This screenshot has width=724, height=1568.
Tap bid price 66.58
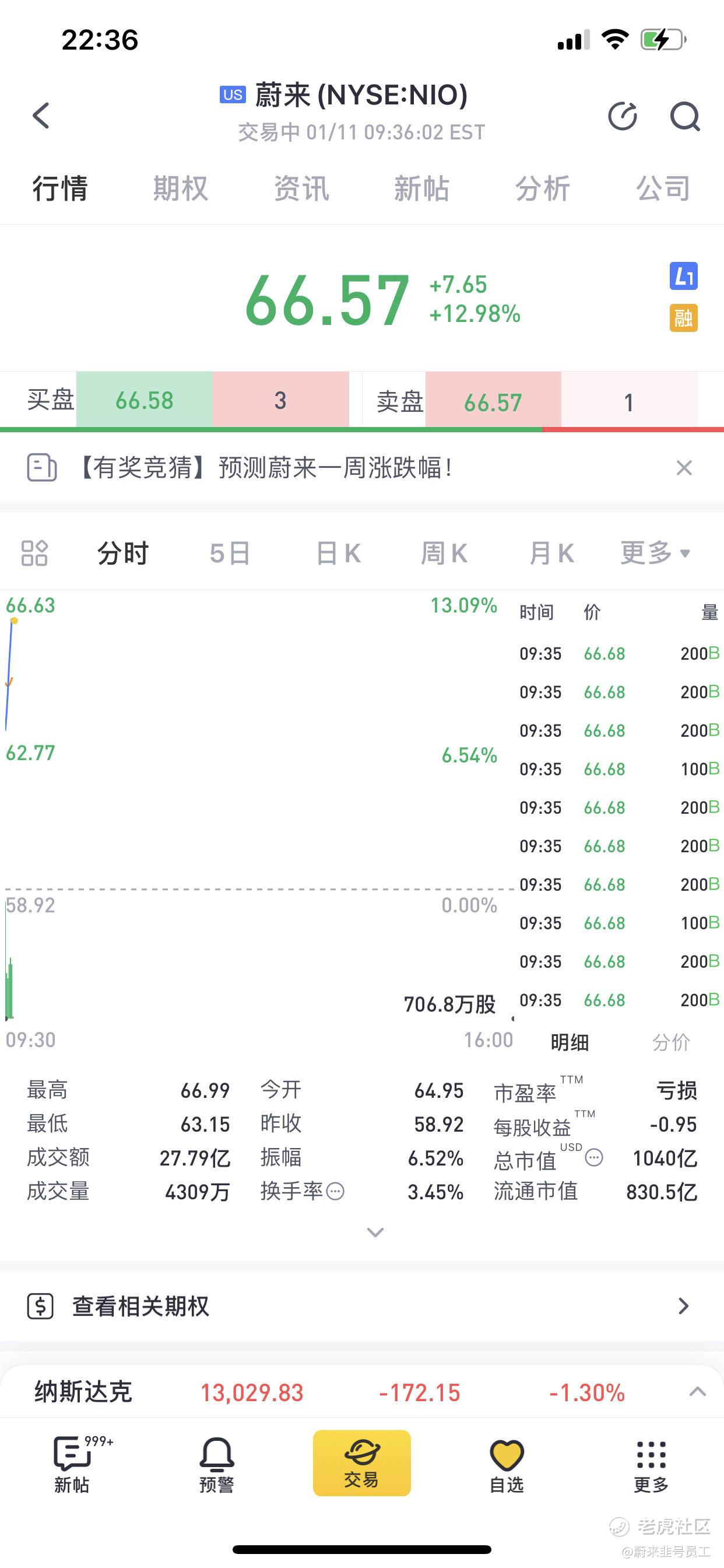[144, 401]
